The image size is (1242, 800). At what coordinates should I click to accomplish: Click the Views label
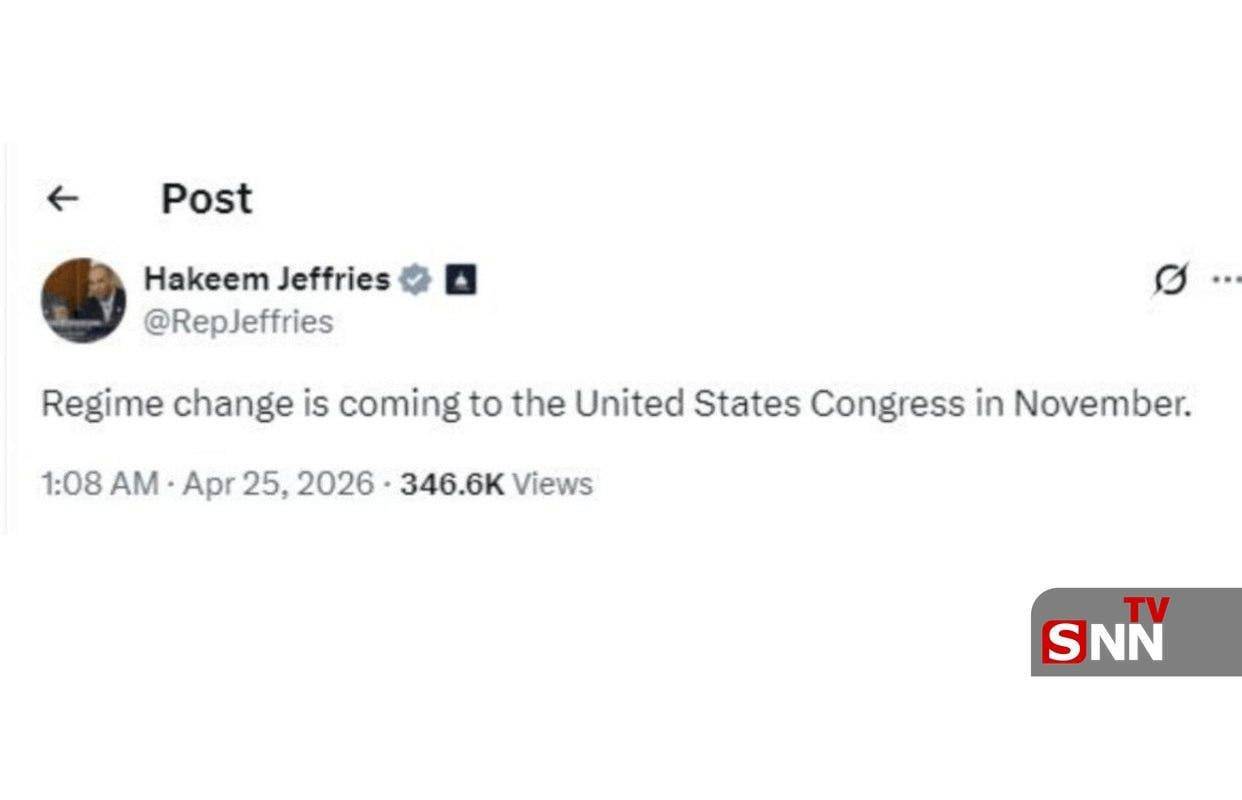pos(553,485)
